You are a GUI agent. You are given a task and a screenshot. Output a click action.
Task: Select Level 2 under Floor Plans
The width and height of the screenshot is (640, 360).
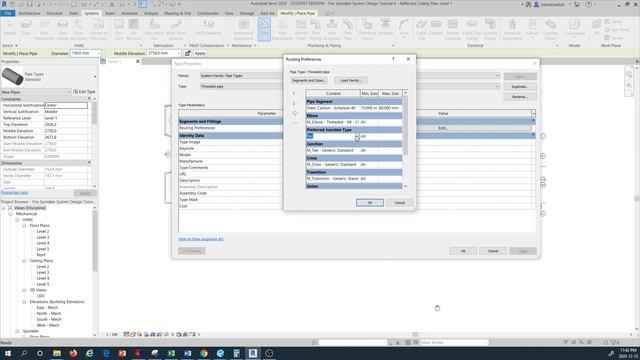point(43,231)
